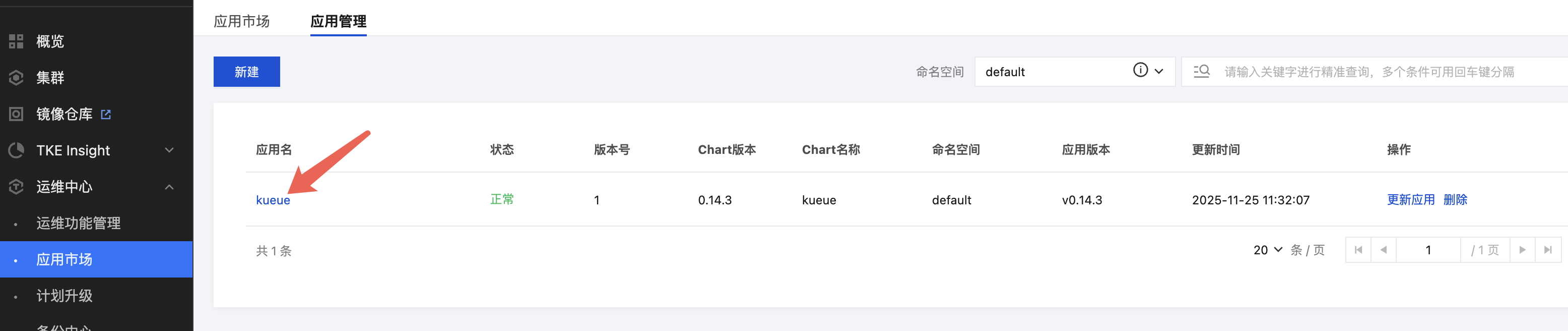Switch to the 应用市场 tab
The image size is (1568, 331).
point(242,21)
